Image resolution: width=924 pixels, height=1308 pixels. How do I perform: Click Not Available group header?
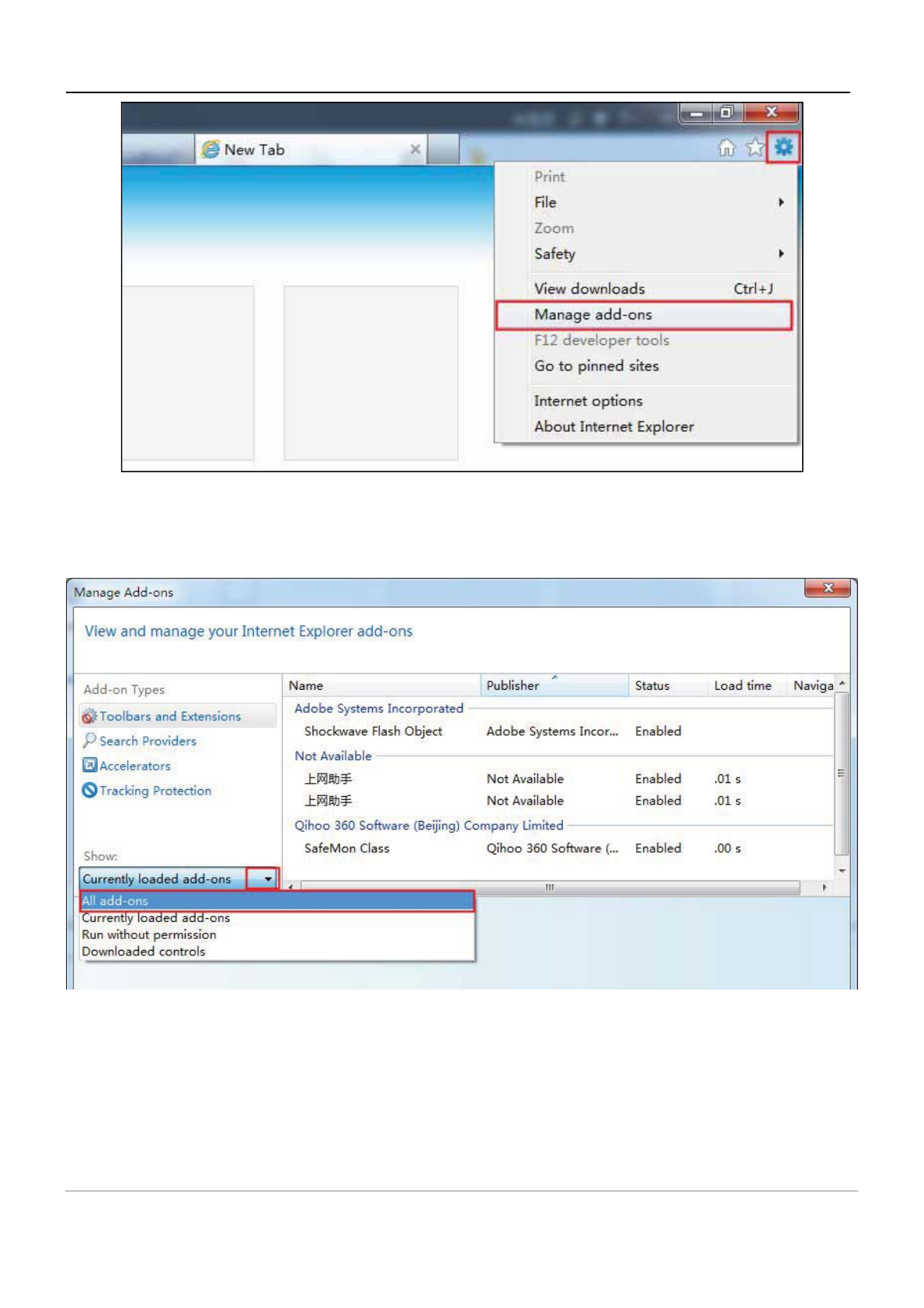click(333, 756)
